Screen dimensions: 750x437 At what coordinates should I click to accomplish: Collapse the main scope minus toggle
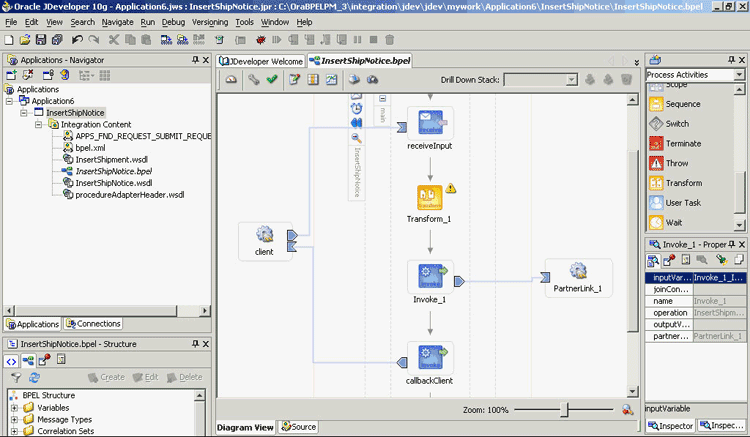(383, 98)
